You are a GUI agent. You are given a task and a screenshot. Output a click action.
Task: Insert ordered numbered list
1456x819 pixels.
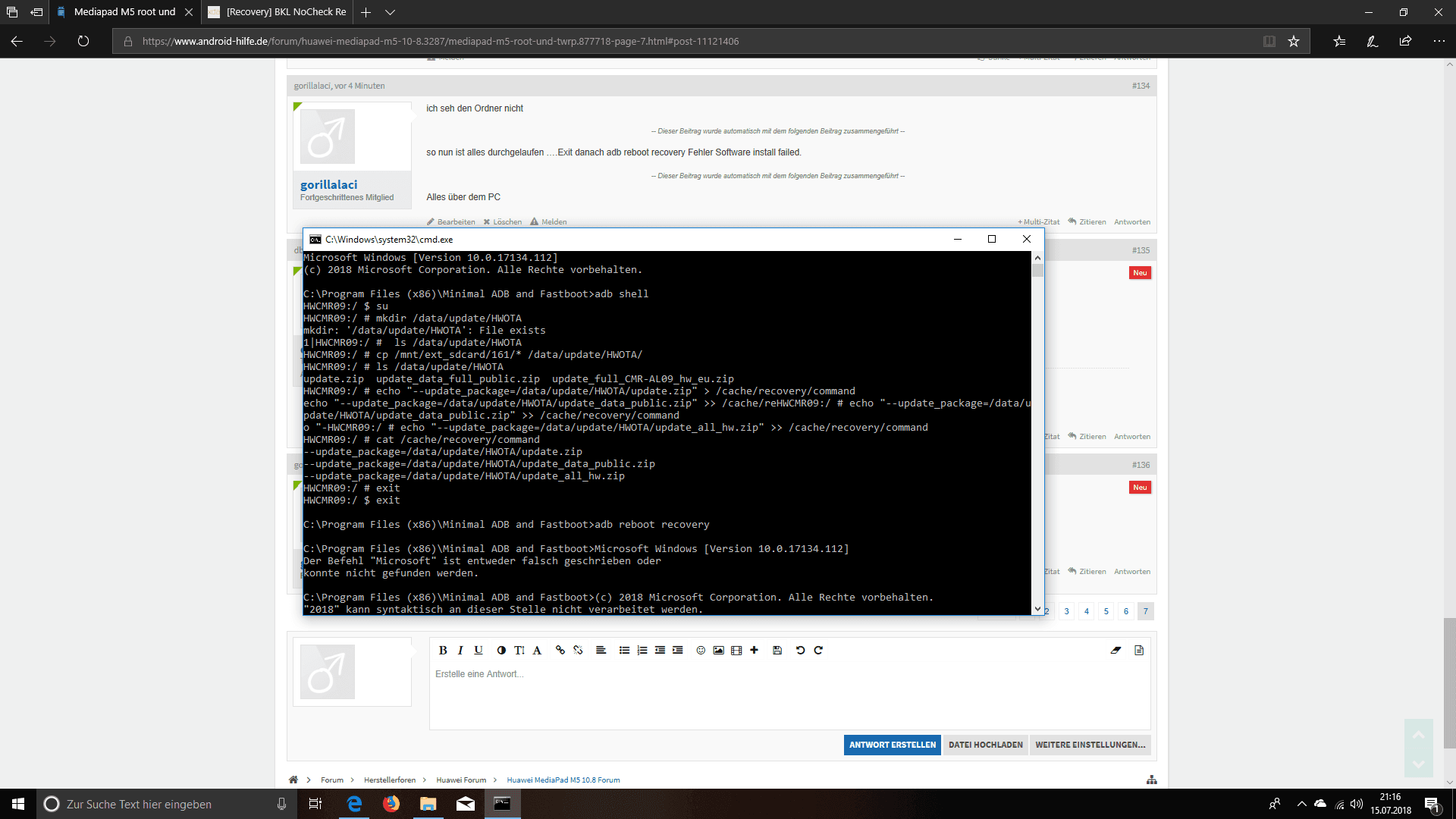(642, 650)
